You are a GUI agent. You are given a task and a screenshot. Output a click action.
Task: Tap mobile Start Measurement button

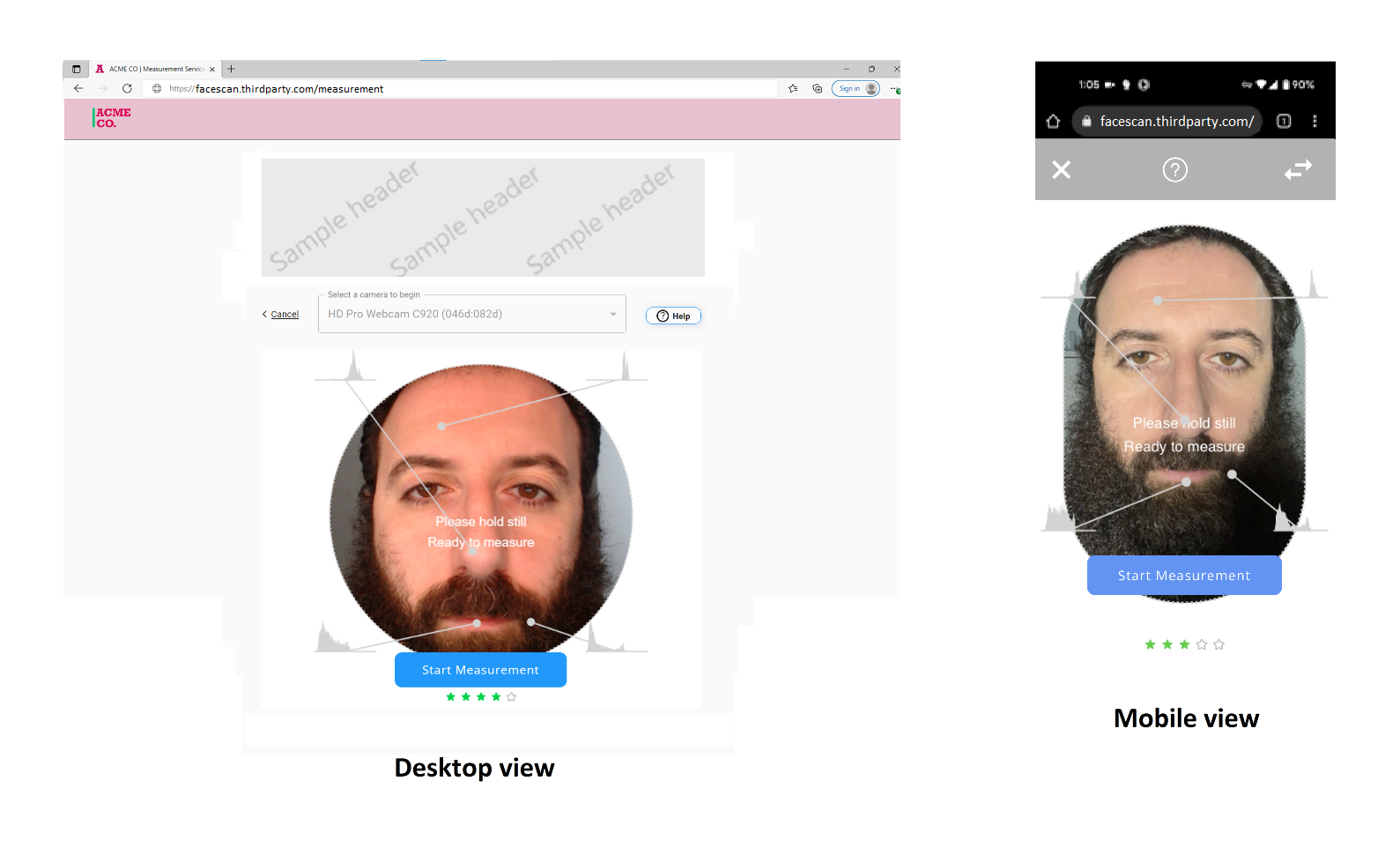pos(1183,576)
